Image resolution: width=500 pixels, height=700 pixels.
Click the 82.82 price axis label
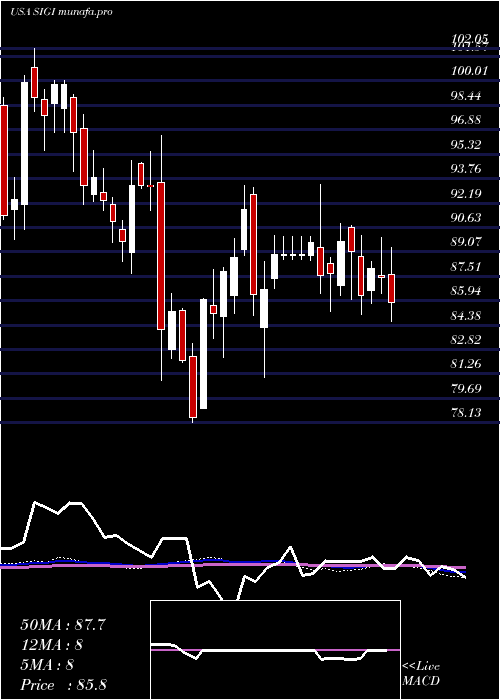pyautogui.click(x=467, y=340)
